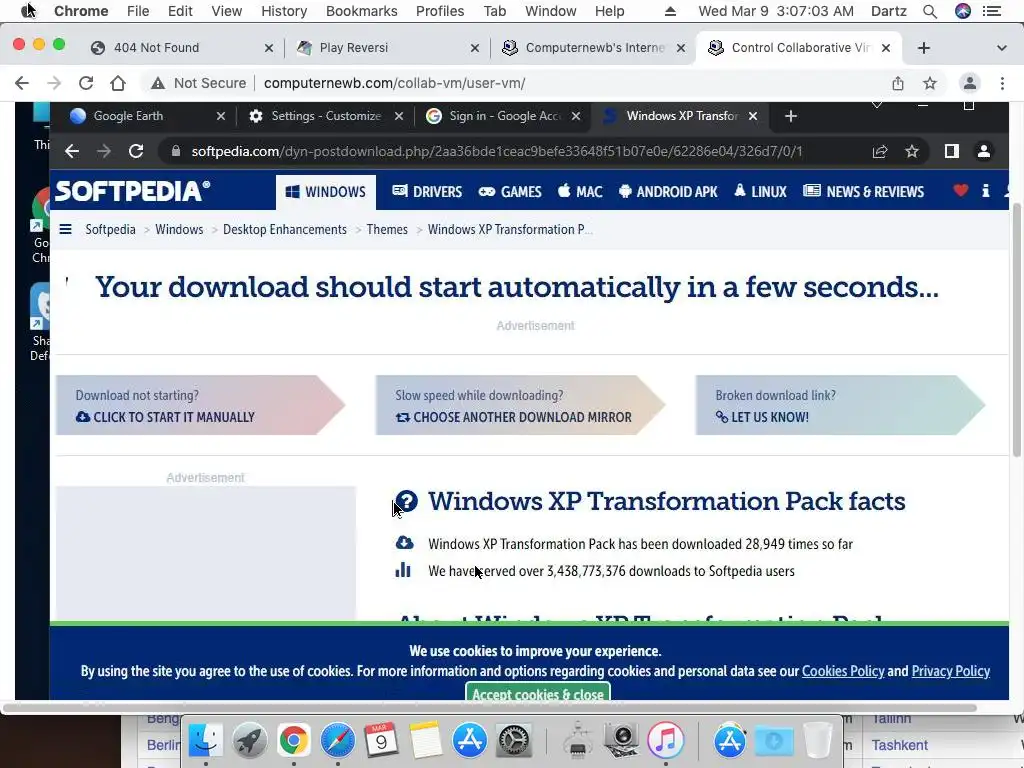1024x768 pixels.
Task: Open the Cookies Policy link
Action: (x=843, y=671)
